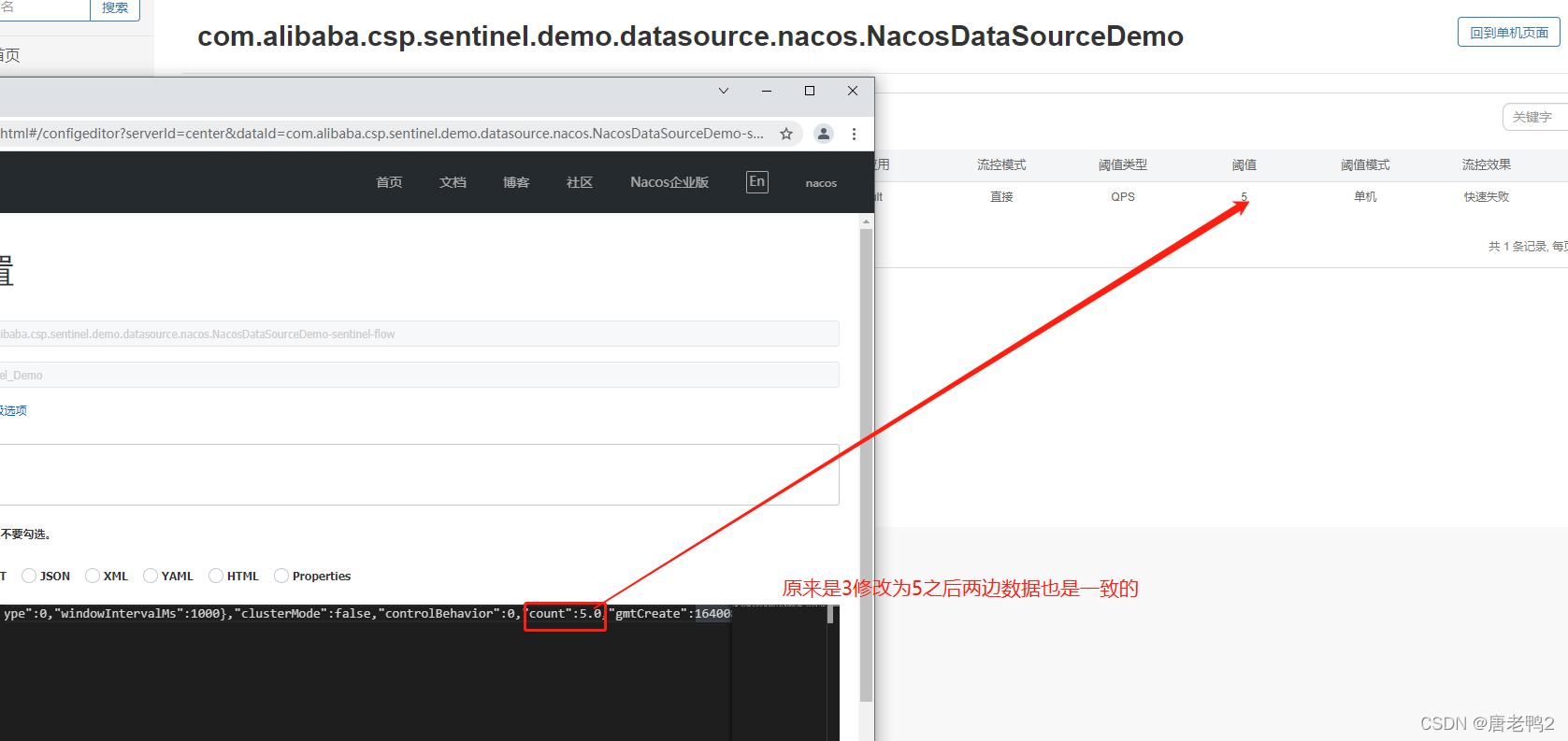Open the browser profile avatar icon
Screen dimensions: 1568x741
click(824, 134)
